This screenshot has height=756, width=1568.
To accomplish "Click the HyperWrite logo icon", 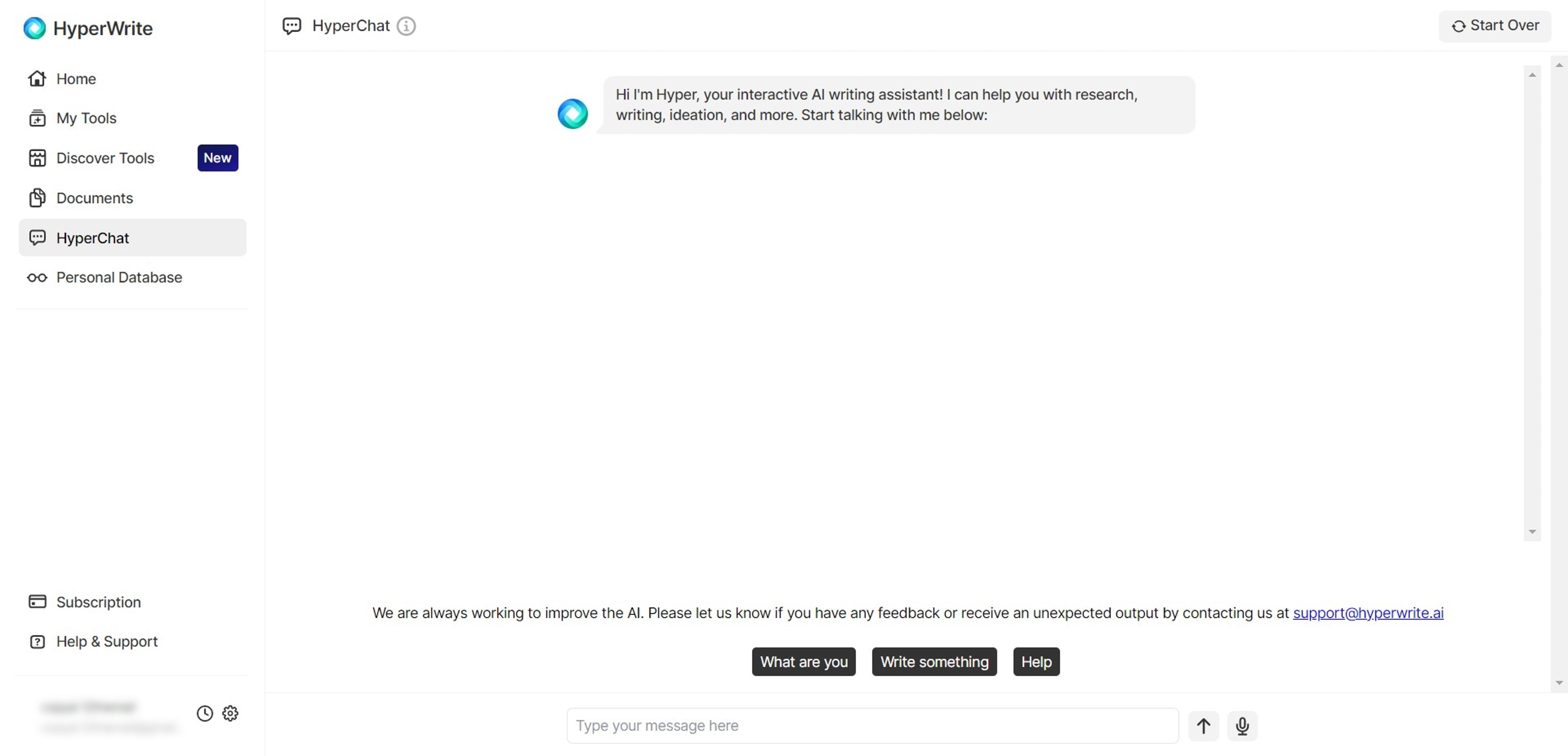I will [x=34, y=28].
